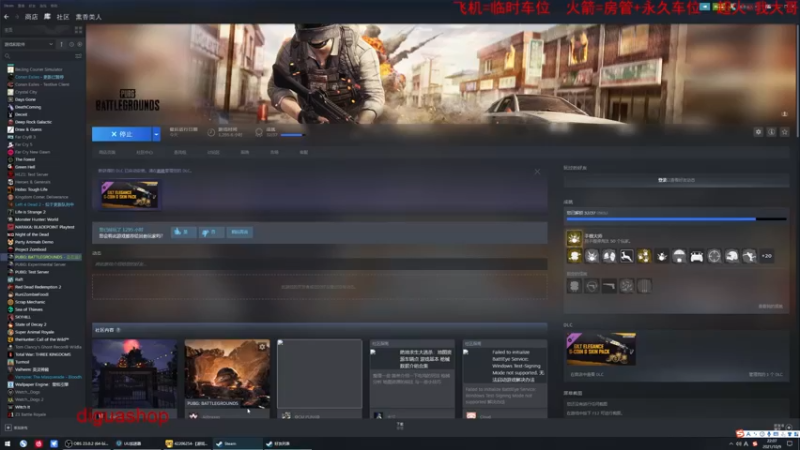The height and width of the screenshot is (450, 800).
Task: Select PUBG: Test Server in game list
Action: 31,272
